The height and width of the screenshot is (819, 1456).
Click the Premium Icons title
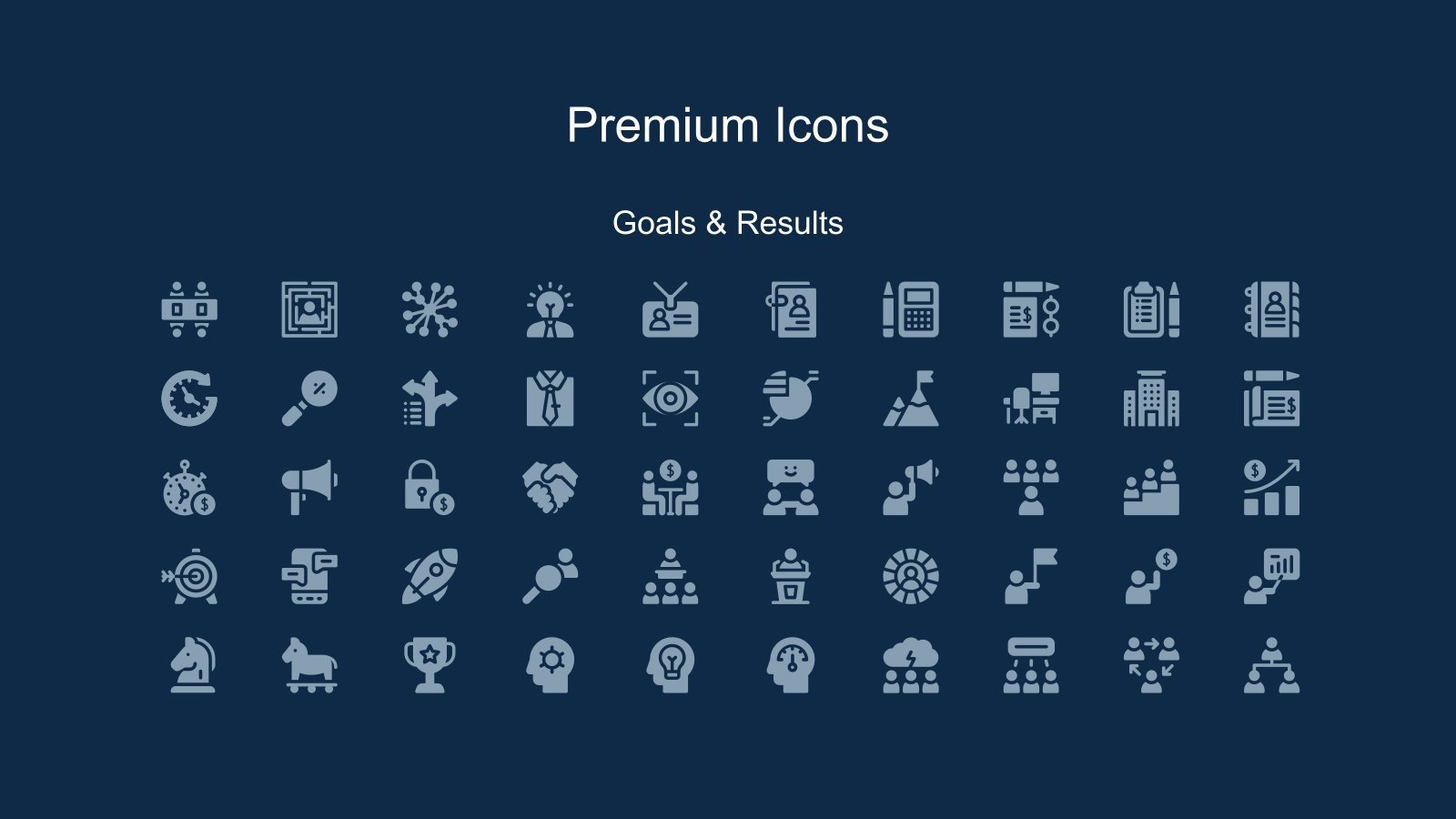pos(728,125)
